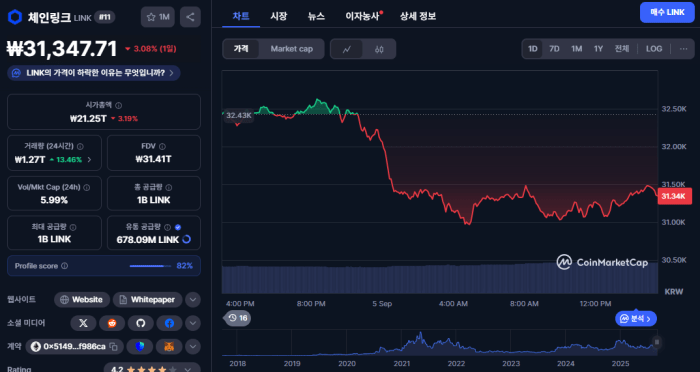Viewport: 700px width, 372px height.
Task: Toggle LOG scale on the chart
Action: pos(654,49)
